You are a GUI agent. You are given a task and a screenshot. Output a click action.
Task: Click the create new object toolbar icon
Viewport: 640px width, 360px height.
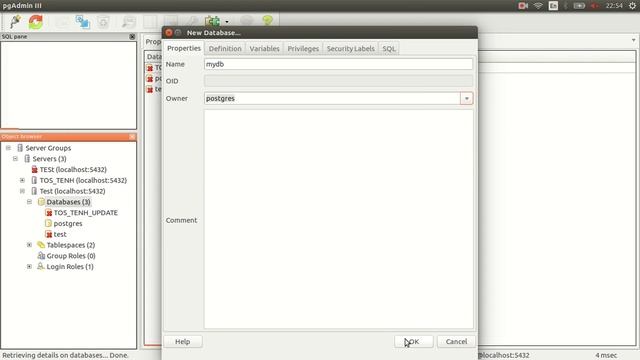[x=82, y=22]
